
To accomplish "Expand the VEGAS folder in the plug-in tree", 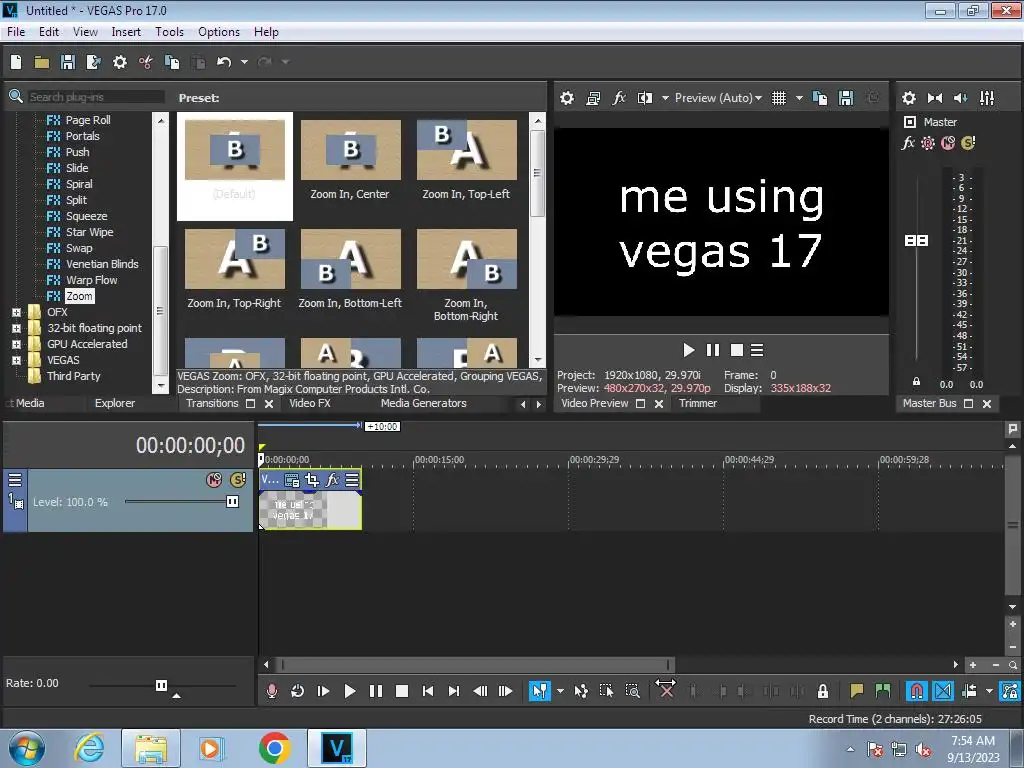I will [x=16, y=360].
